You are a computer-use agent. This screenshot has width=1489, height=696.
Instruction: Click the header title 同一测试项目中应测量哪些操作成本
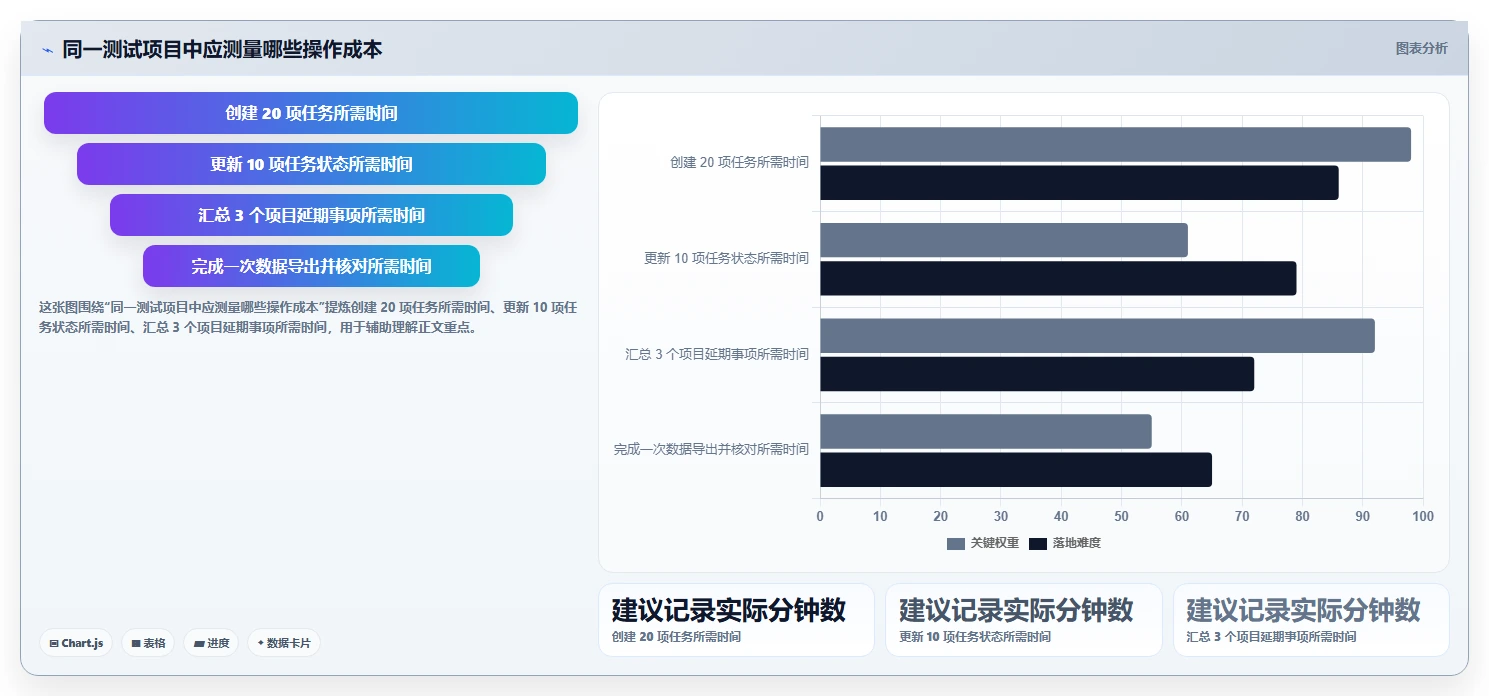click(222, 49)
